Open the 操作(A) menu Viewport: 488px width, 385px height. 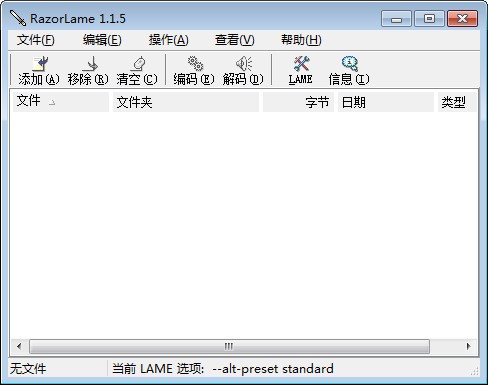(x=168, y=40)
